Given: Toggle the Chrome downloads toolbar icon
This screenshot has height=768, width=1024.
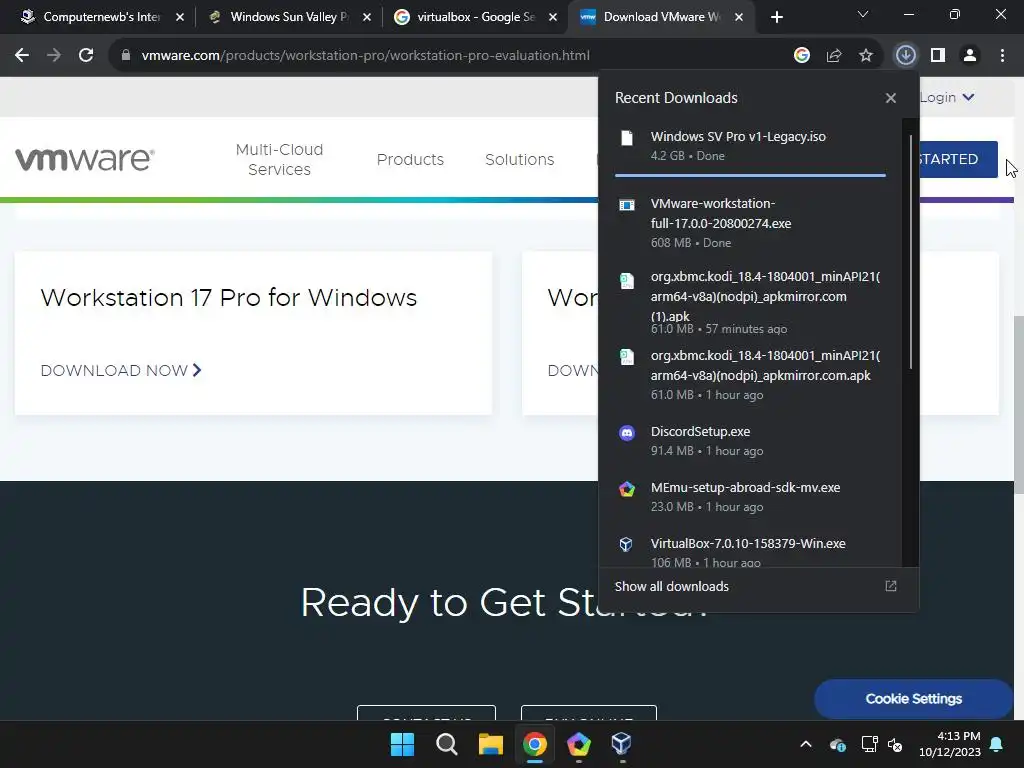Looking at the screenshot, I should pyautogui.click(x=905, y=56).
